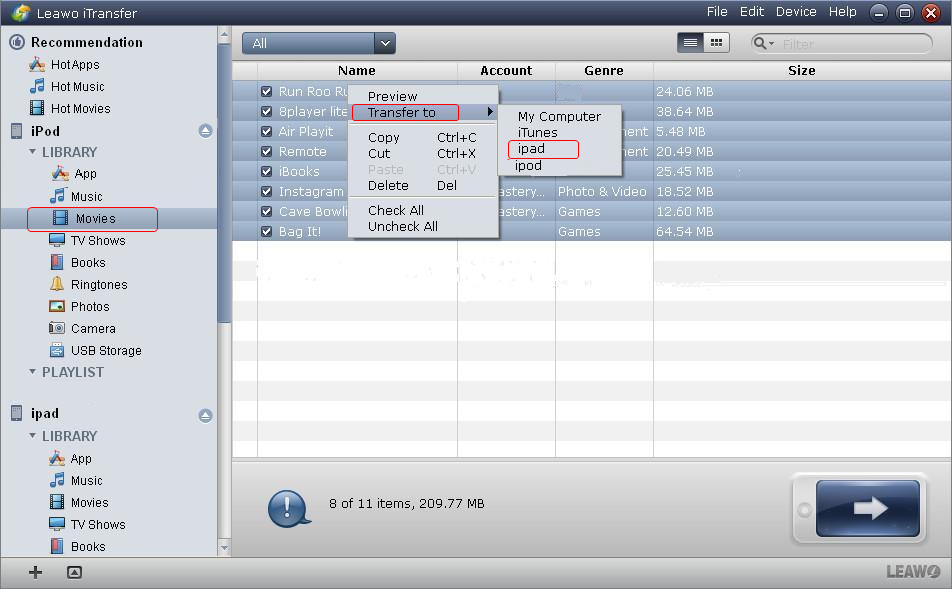
Task: Open TV Shows under ipad library
Action: pos(87,524)
